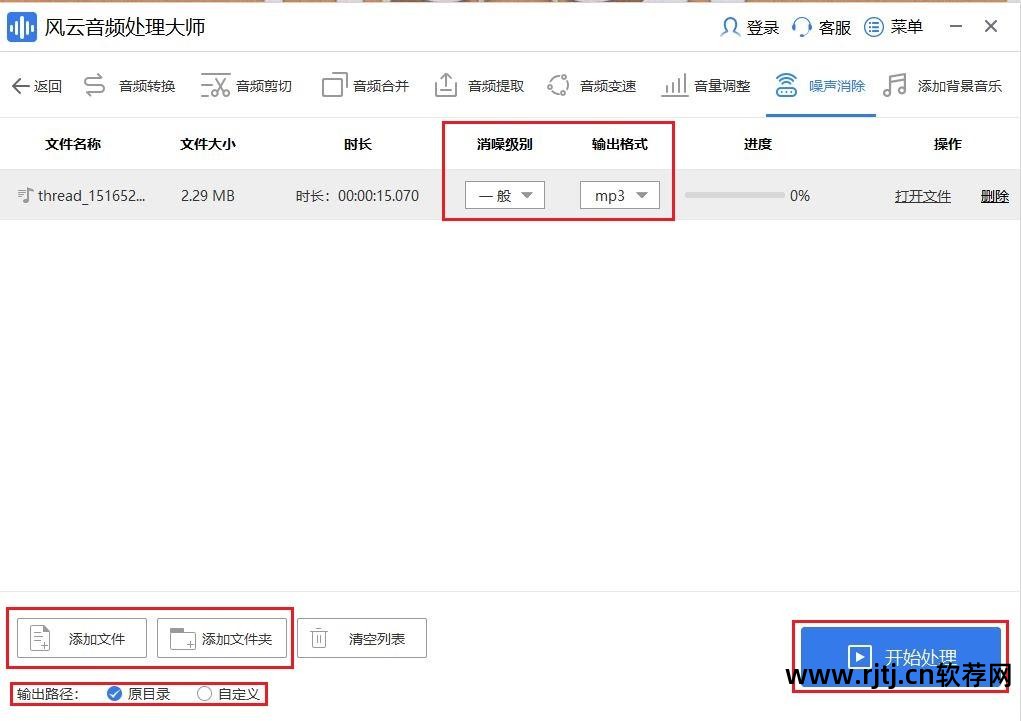This screenshot has height=721, width=1021.
Task: Switch to 音频剪切 tab
Action: tap(264, 86)
